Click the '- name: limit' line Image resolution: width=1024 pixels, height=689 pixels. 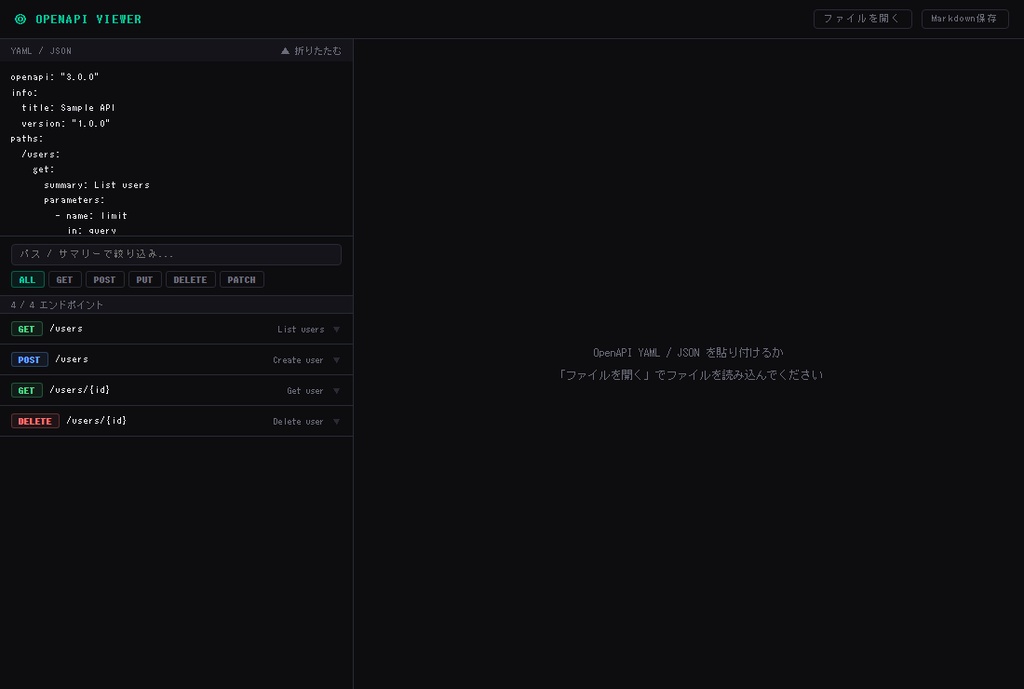point(91,216)
